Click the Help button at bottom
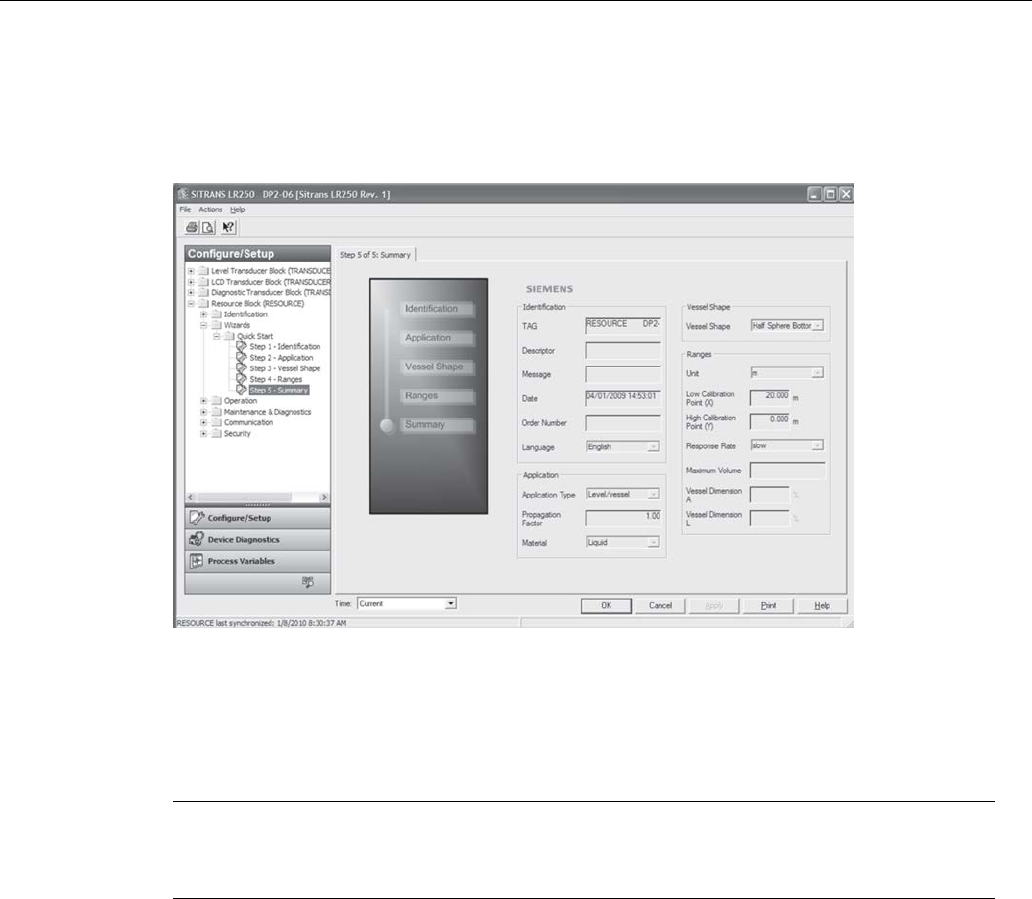This screenshot has width=1032, height=899. (822, 605)
